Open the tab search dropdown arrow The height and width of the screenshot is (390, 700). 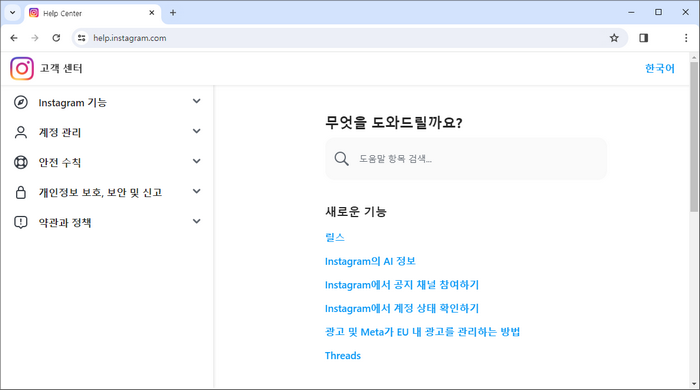pos(12,13)
